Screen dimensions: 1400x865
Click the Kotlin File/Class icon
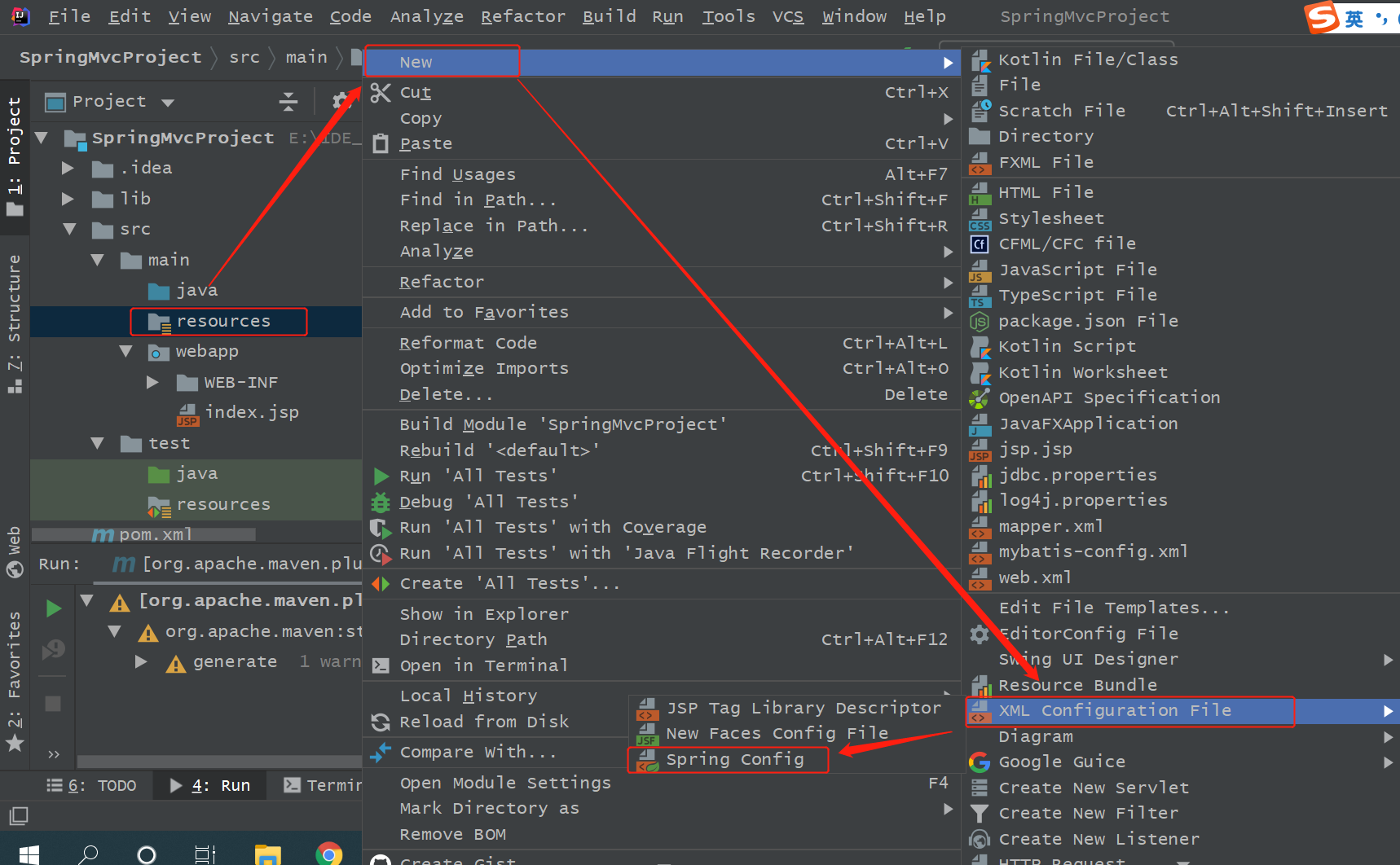(x=980, y=60)
